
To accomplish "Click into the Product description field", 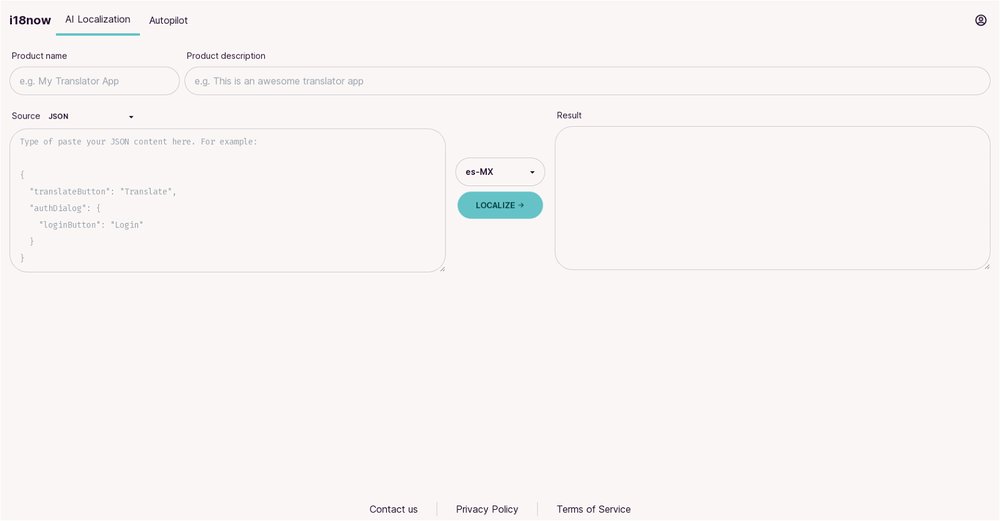I will (x=587, y=81).
